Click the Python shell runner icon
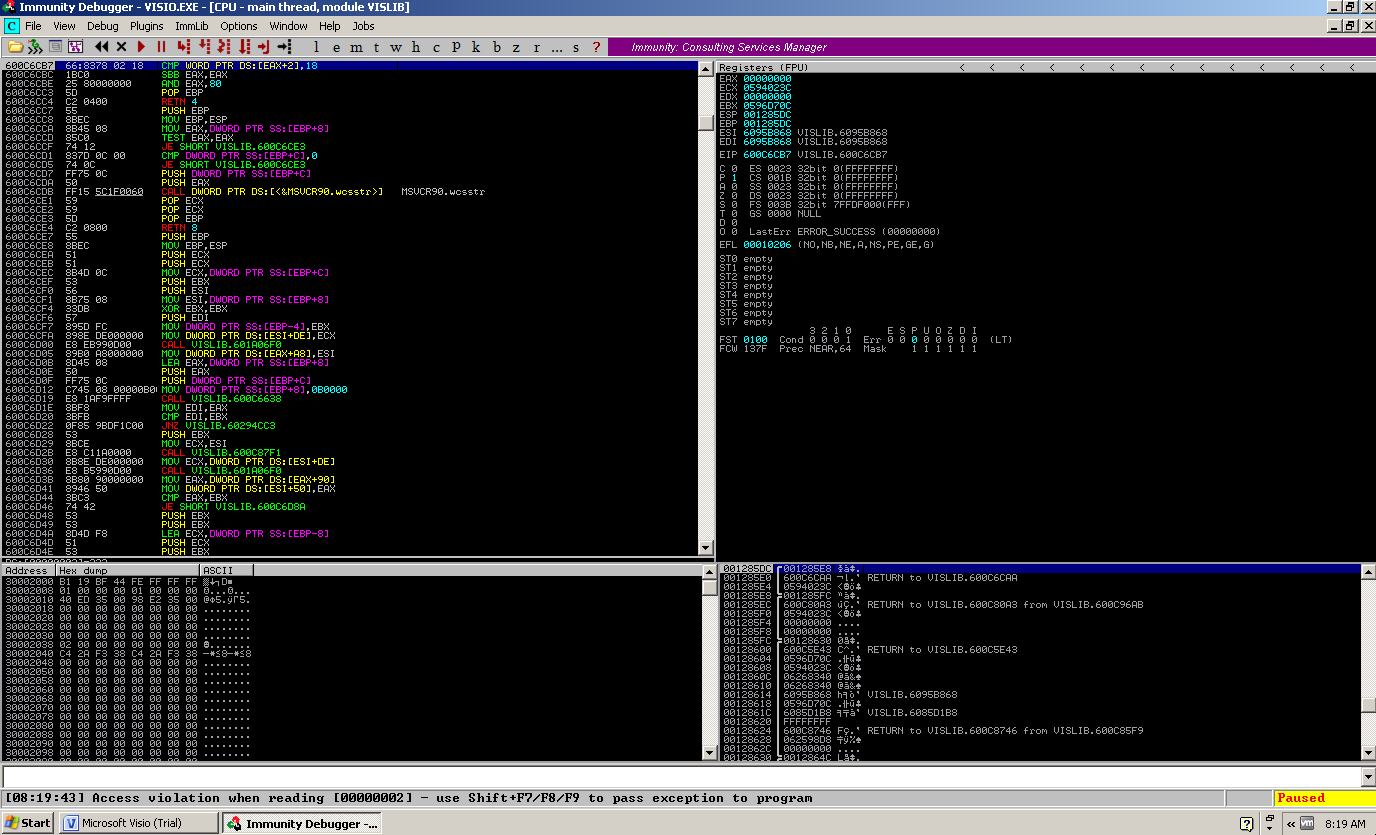 (x=35, y=47)
